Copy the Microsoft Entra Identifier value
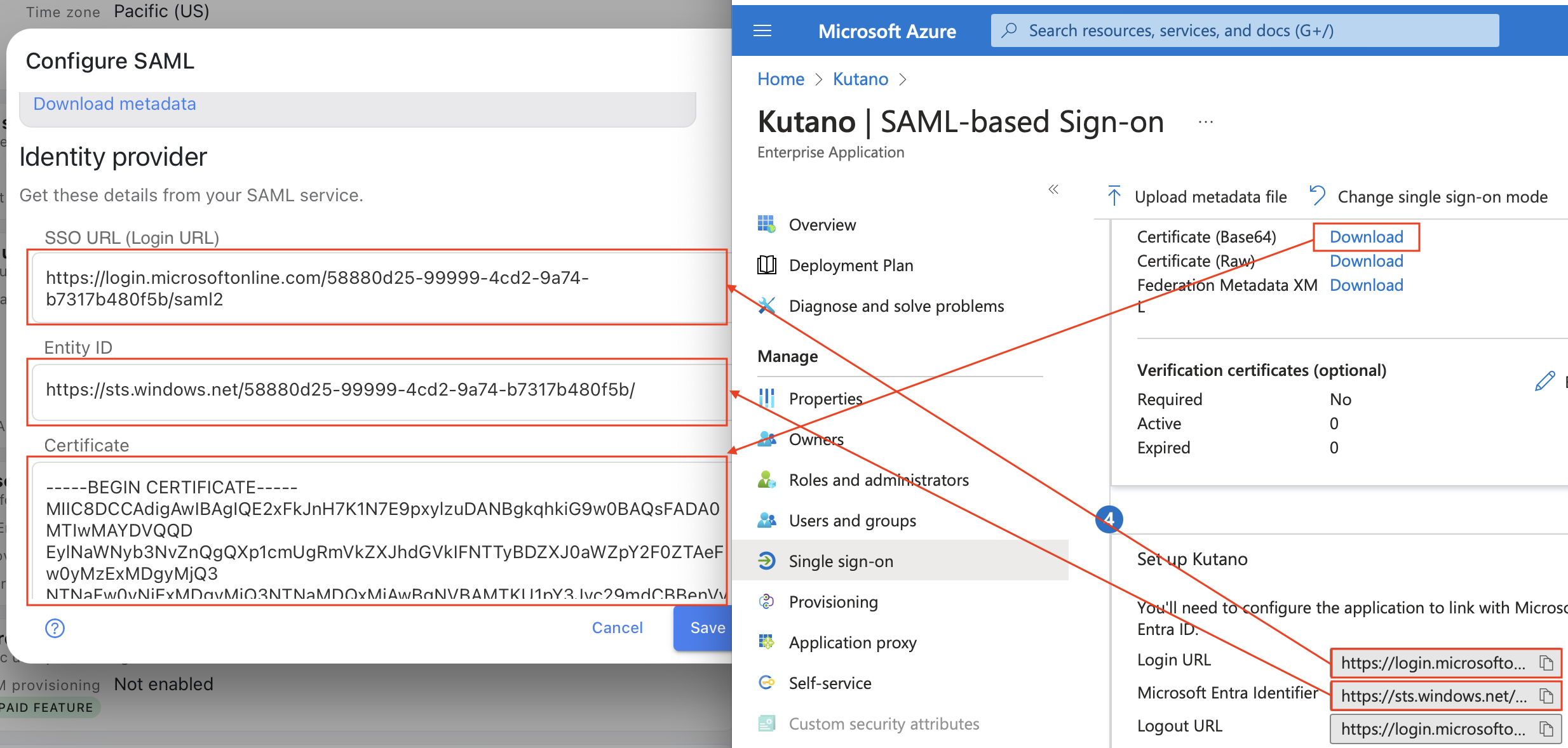 coord(1546,696)
